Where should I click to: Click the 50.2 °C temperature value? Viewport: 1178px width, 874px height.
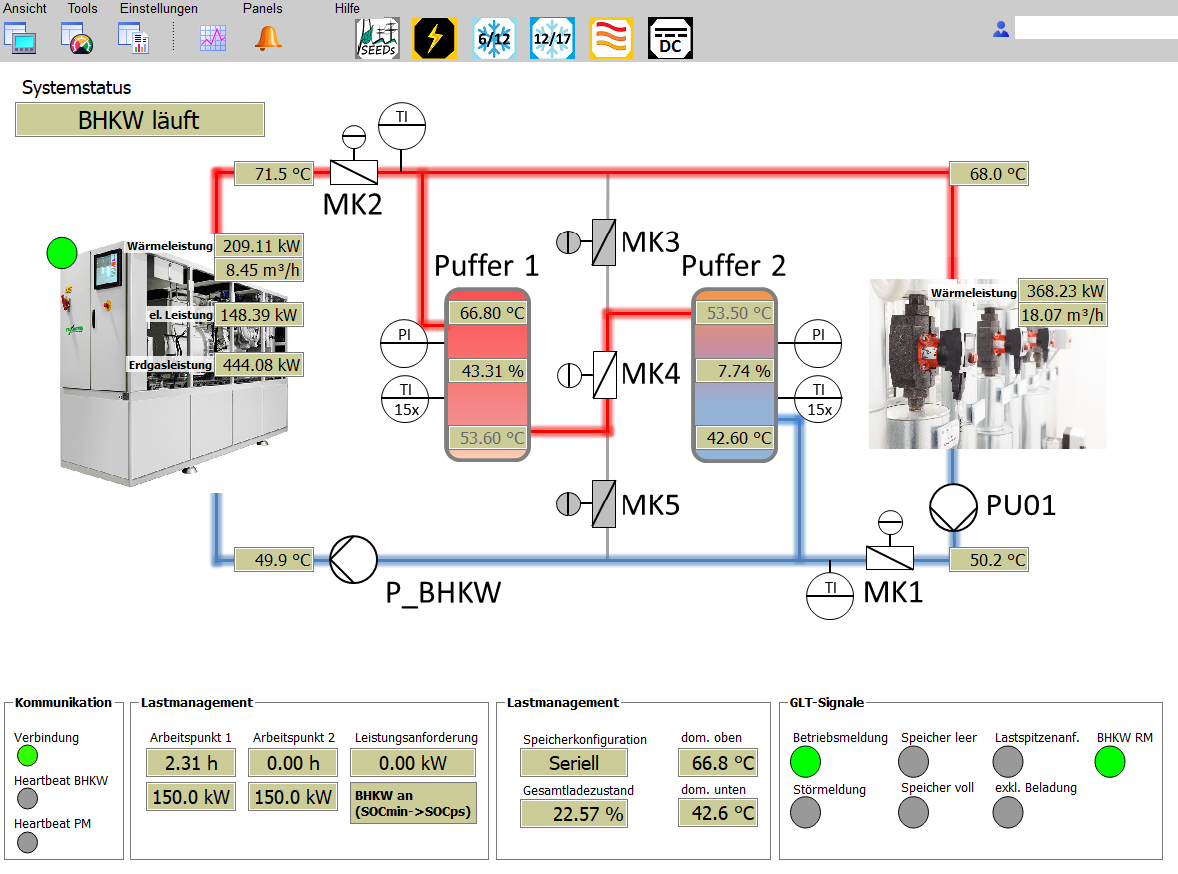coord(989,560)
